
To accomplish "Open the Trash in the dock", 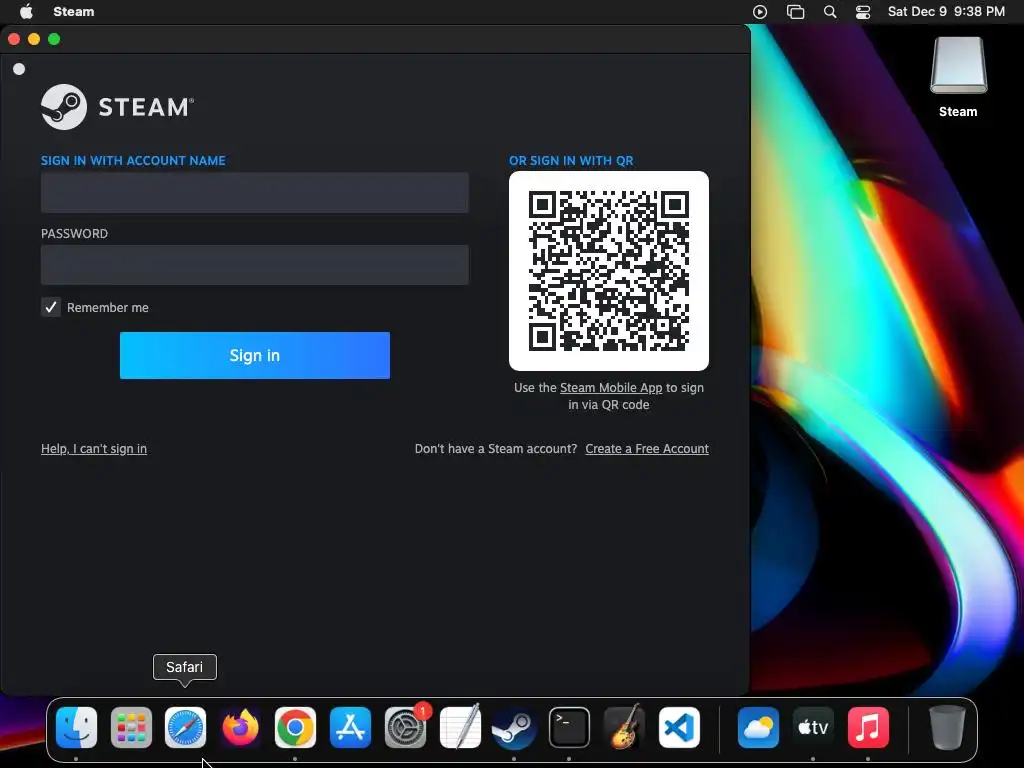I will pos(947,728).
